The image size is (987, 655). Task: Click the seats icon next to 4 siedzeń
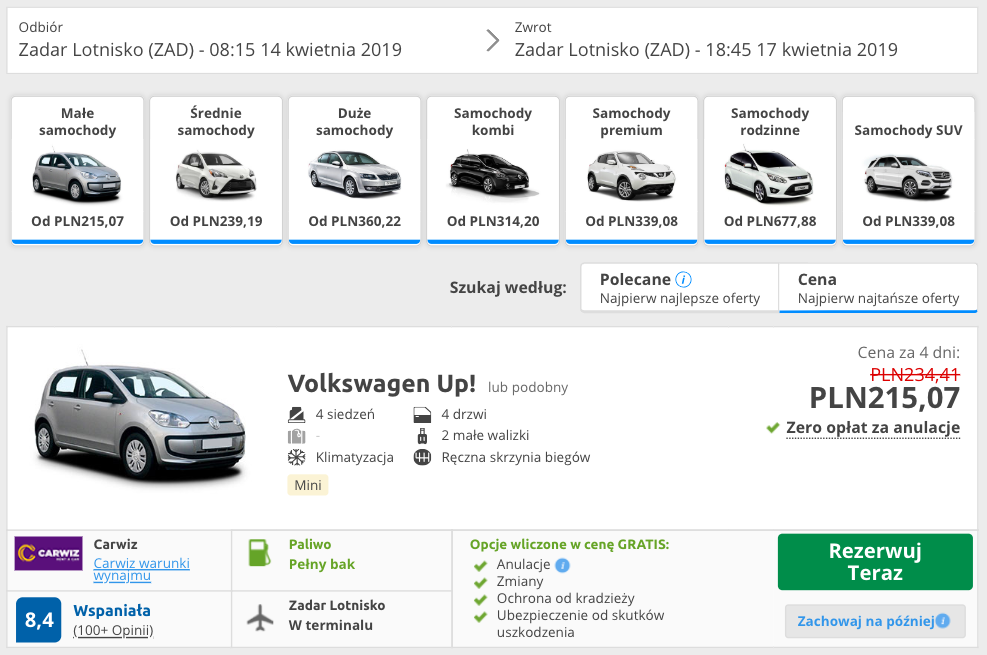(x=296, y=415)
